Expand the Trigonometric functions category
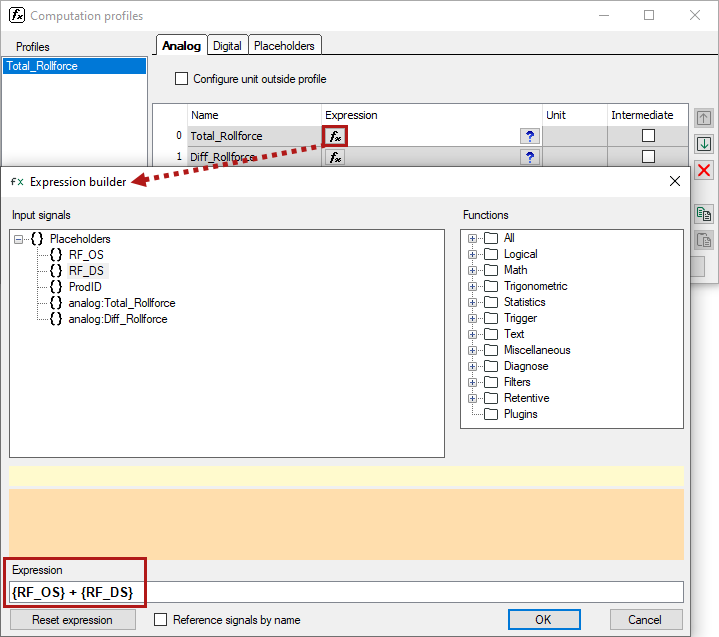Screen dimensions: 719x637 (x=472, y=287)
